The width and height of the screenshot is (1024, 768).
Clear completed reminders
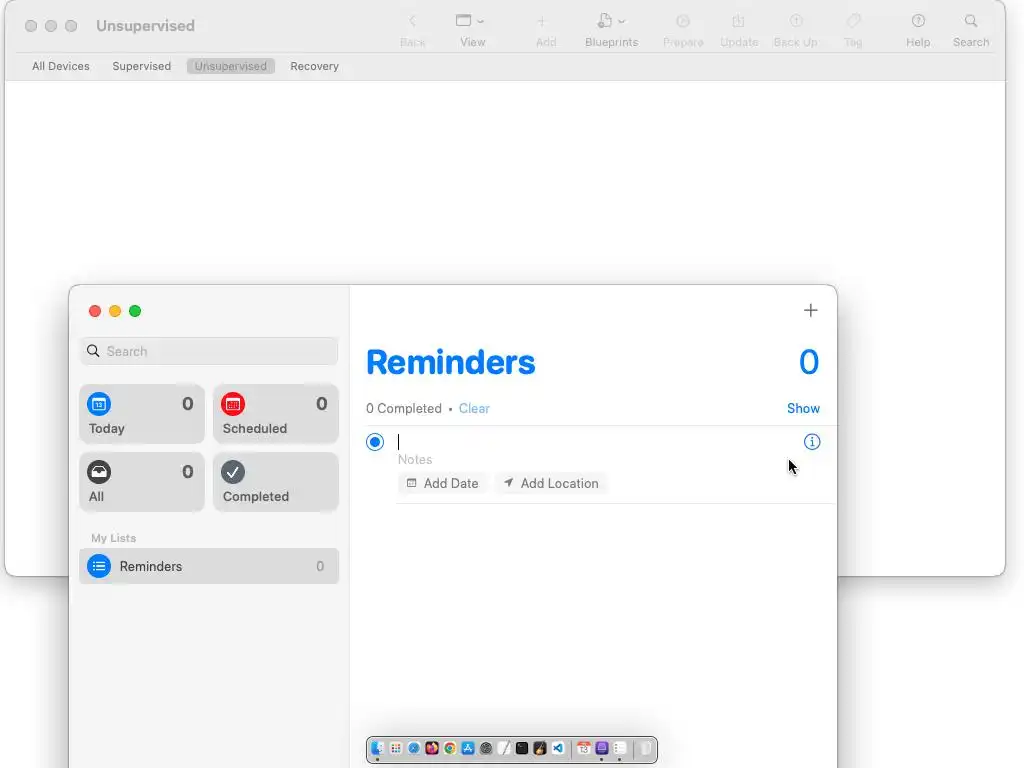[473, 409]
